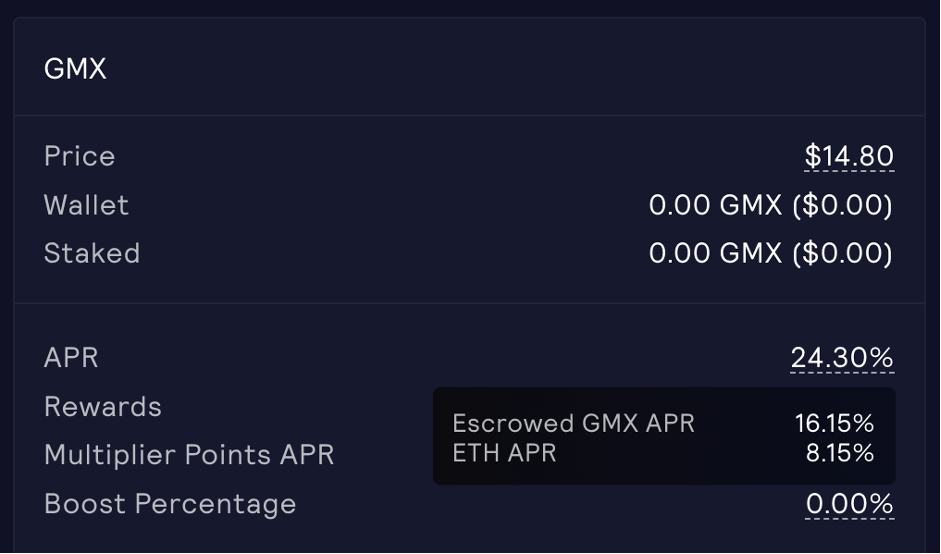941x554 pixels.
Task: Click the Boost Percentage label
Action: [x=170, y=504]
